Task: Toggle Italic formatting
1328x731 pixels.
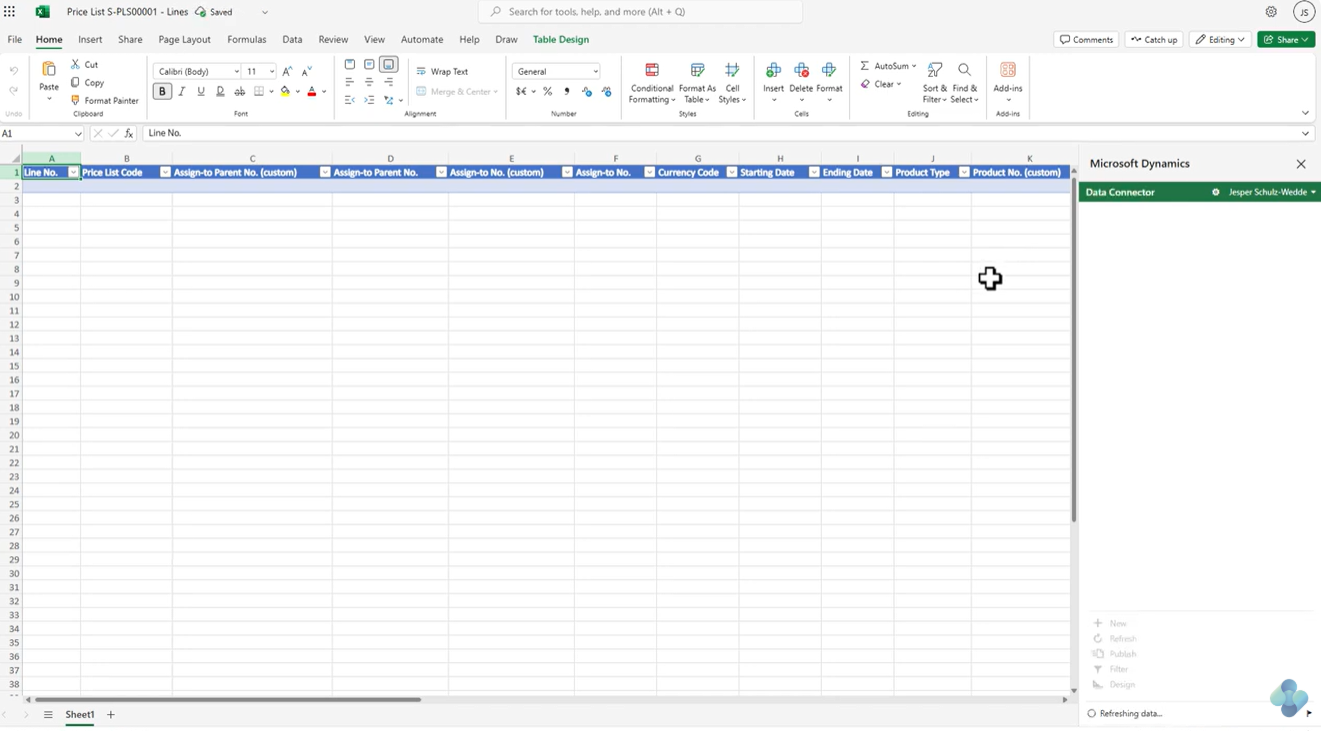Action: 181,91
